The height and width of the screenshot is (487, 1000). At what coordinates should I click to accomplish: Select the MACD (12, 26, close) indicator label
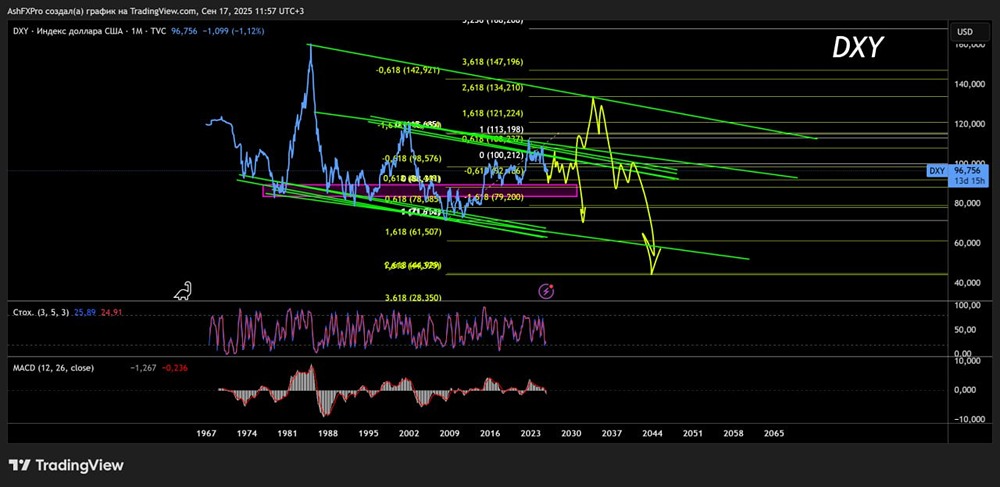pyautogui.click(x=54, y=367)
